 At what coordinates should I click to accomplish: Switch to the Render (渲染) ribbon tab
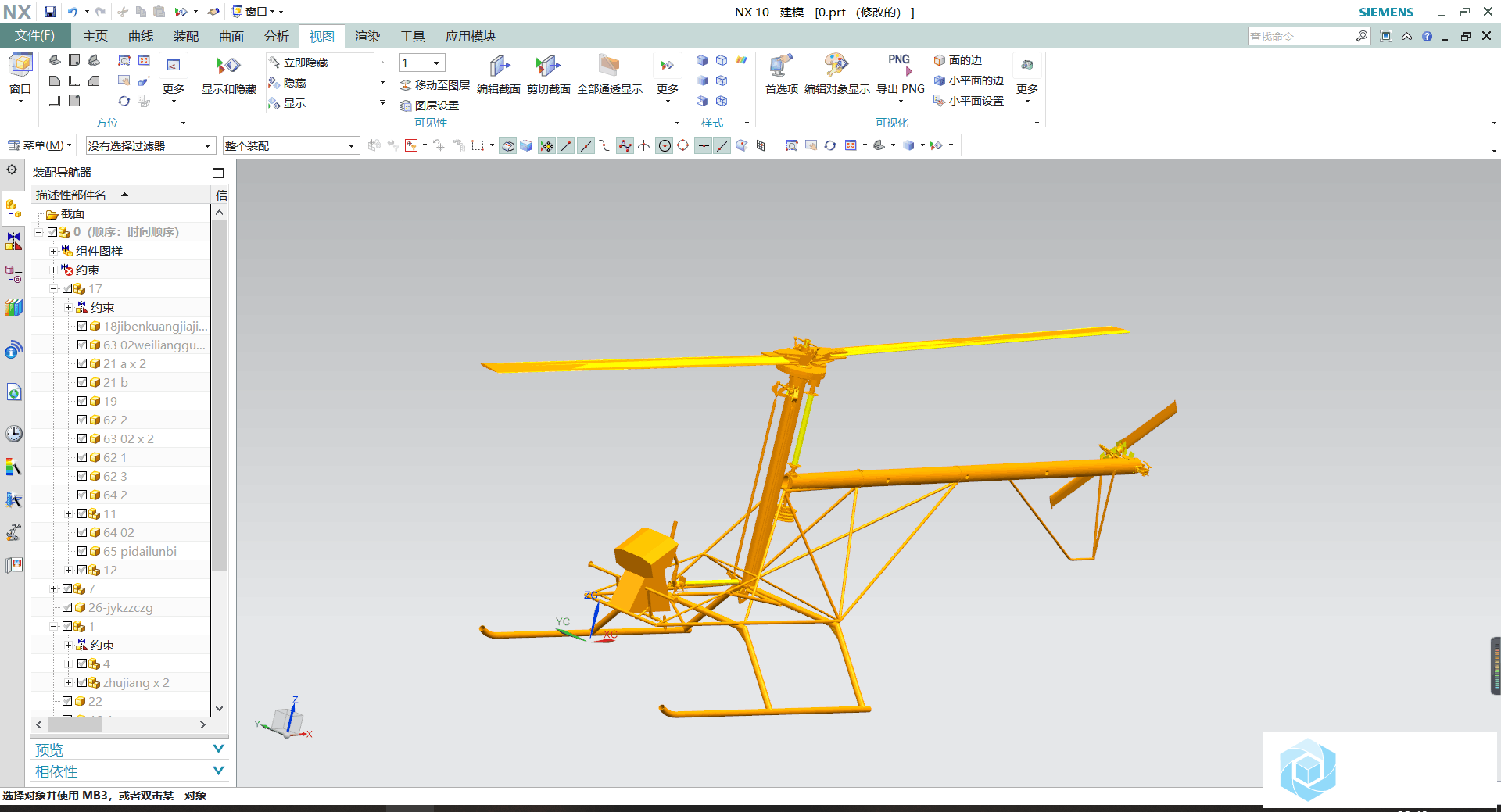coord(367,36)
